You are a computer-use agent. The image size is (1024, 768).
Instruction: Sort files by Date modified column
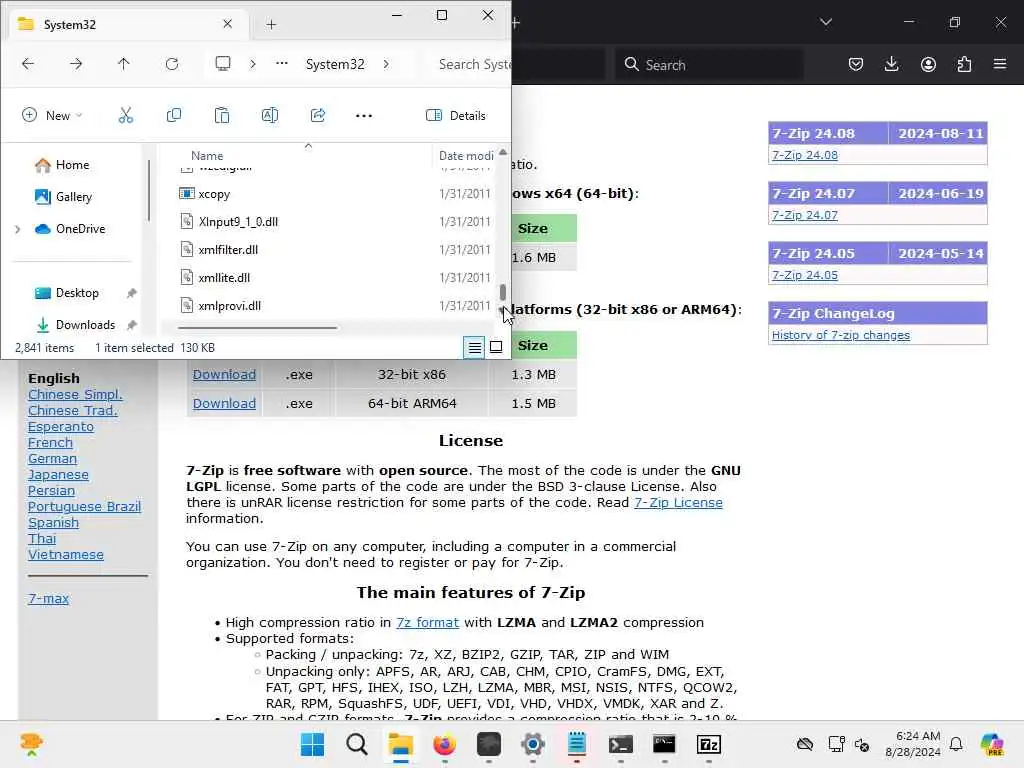pos(466,156)
